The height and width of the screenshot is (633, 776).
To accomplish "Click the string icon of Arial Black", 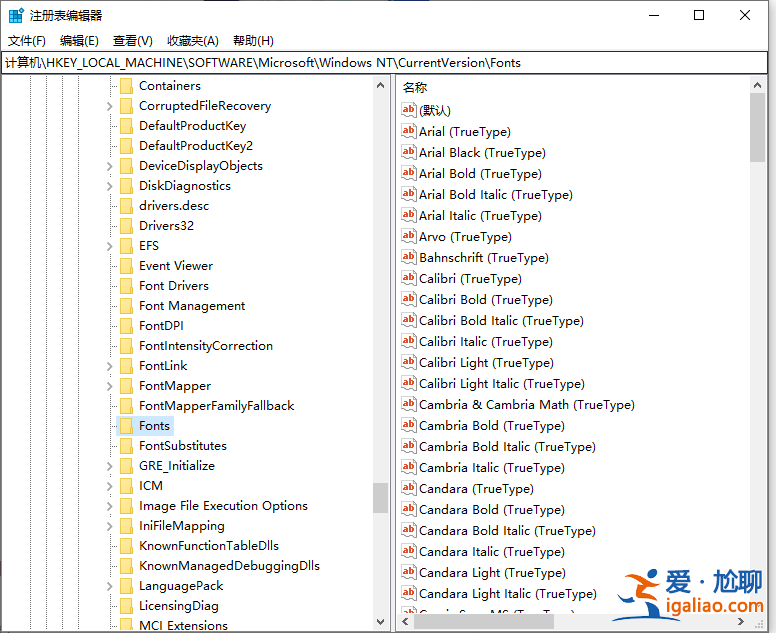I will click(408, 151).
